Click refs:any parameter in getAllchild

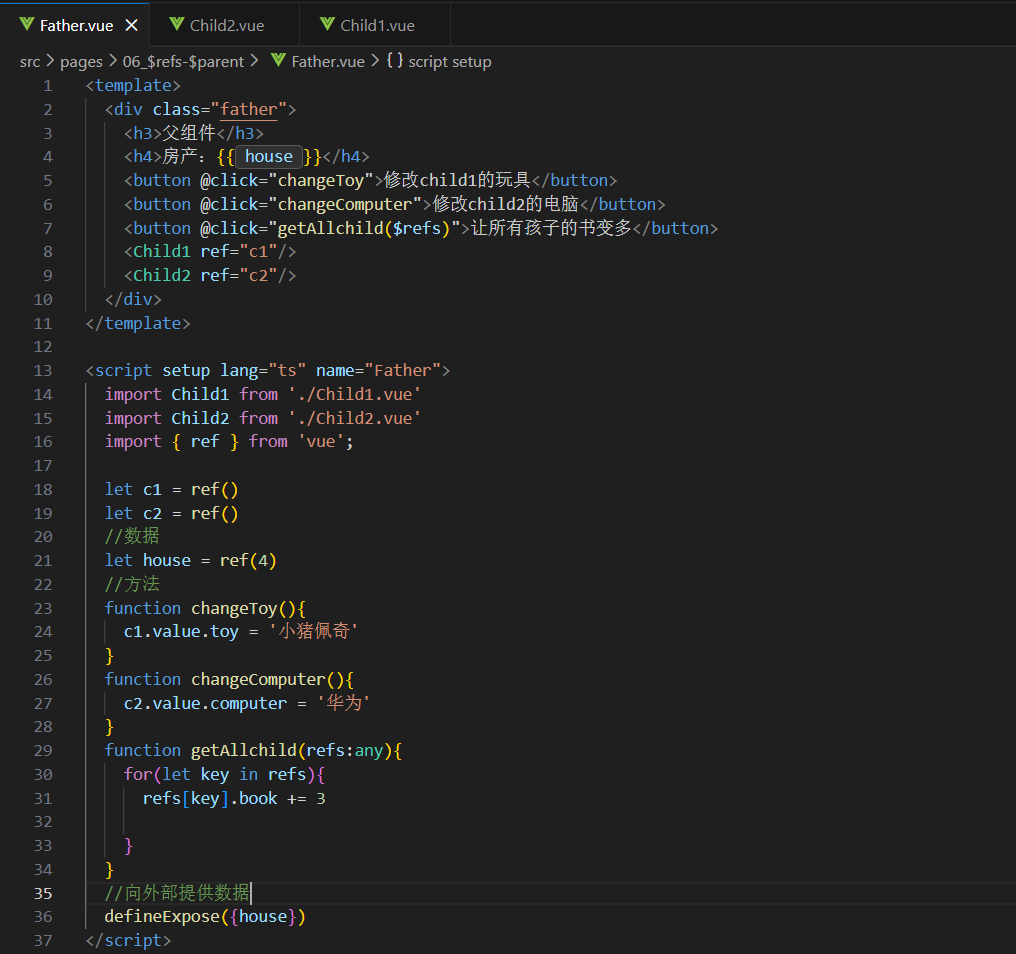click(345, 750)
